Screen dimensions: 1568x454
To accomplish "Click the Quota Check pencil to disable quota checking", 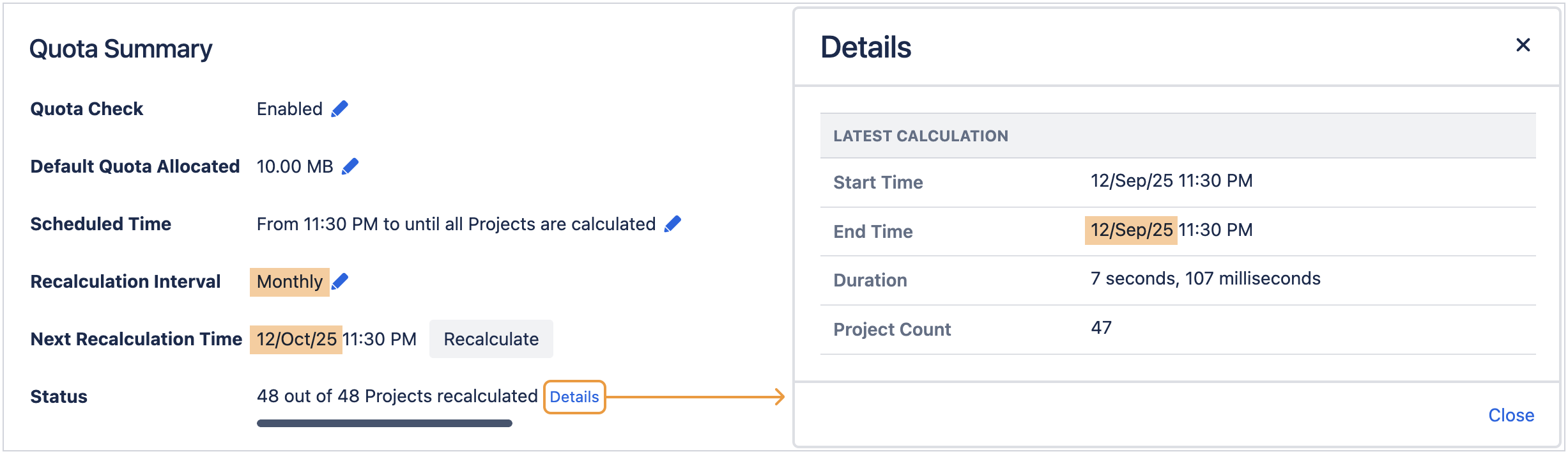I will pyautogui.click(x=341, y=109).
